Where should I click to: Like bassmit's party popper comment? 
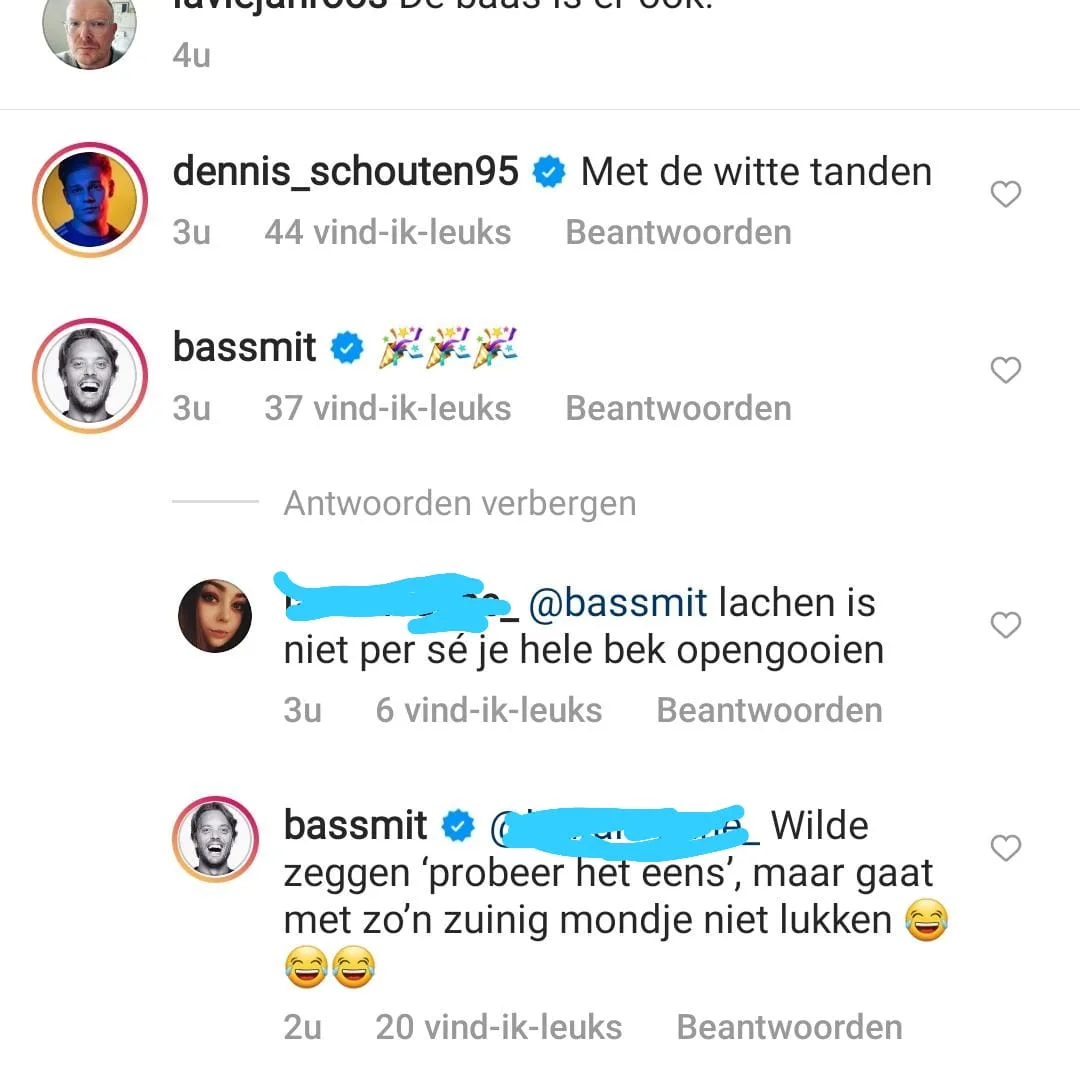(1006, 370)
